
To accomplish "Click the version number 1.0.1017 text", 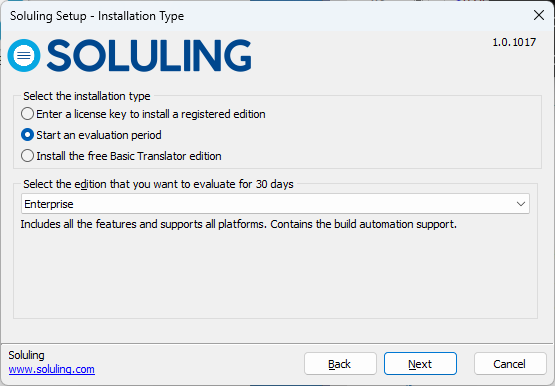I will [514, 42].
